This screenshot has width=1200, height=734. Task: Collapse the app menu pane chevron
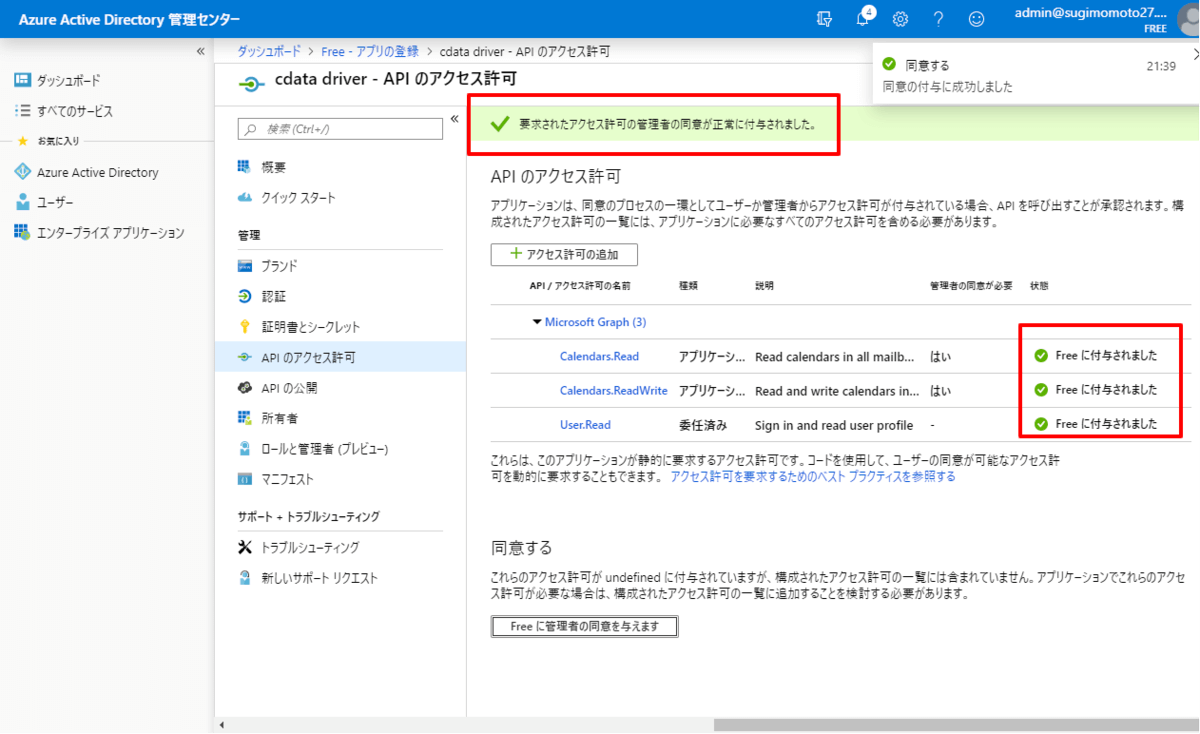[454, 119]
